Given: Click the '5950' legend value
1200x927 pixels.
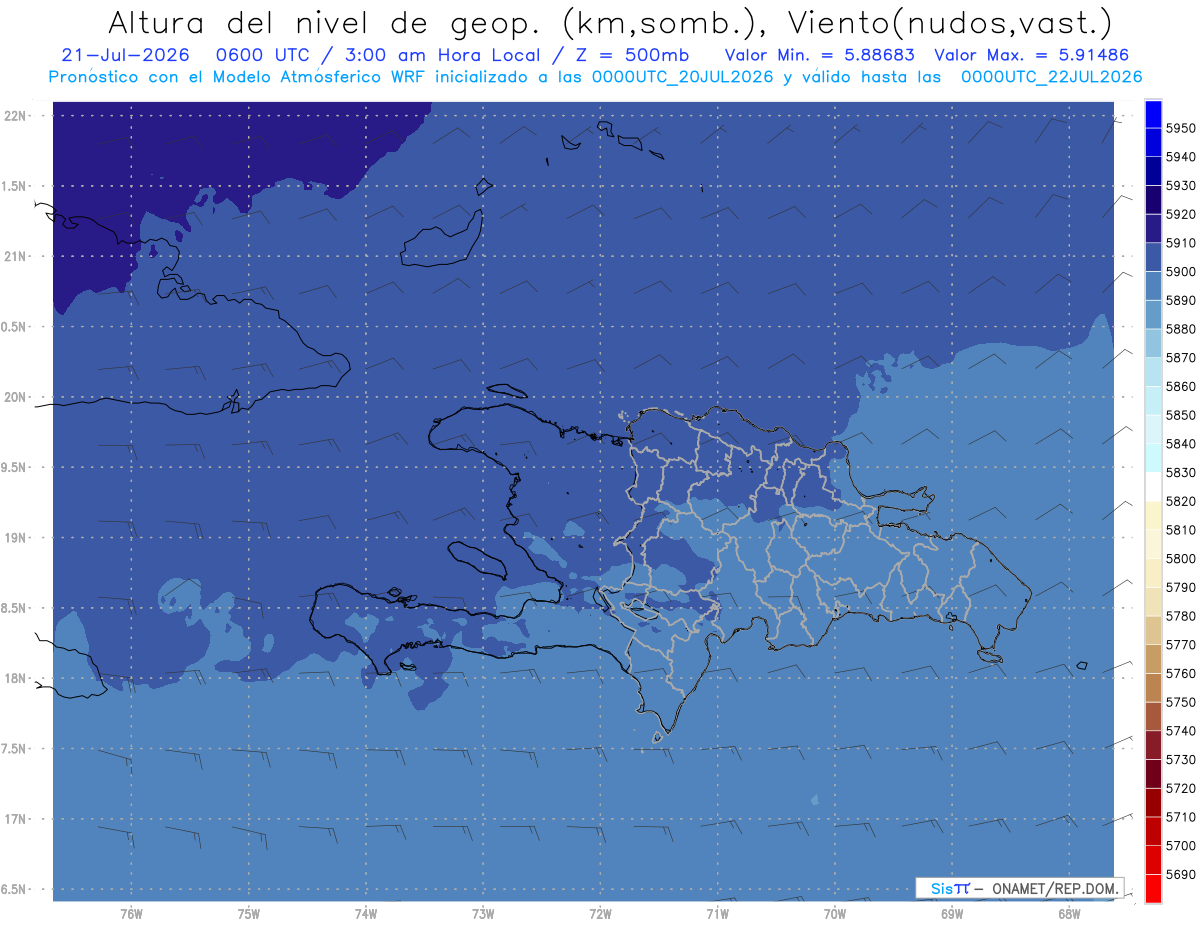Looking at the screenshot, I should coord(1180,128).
